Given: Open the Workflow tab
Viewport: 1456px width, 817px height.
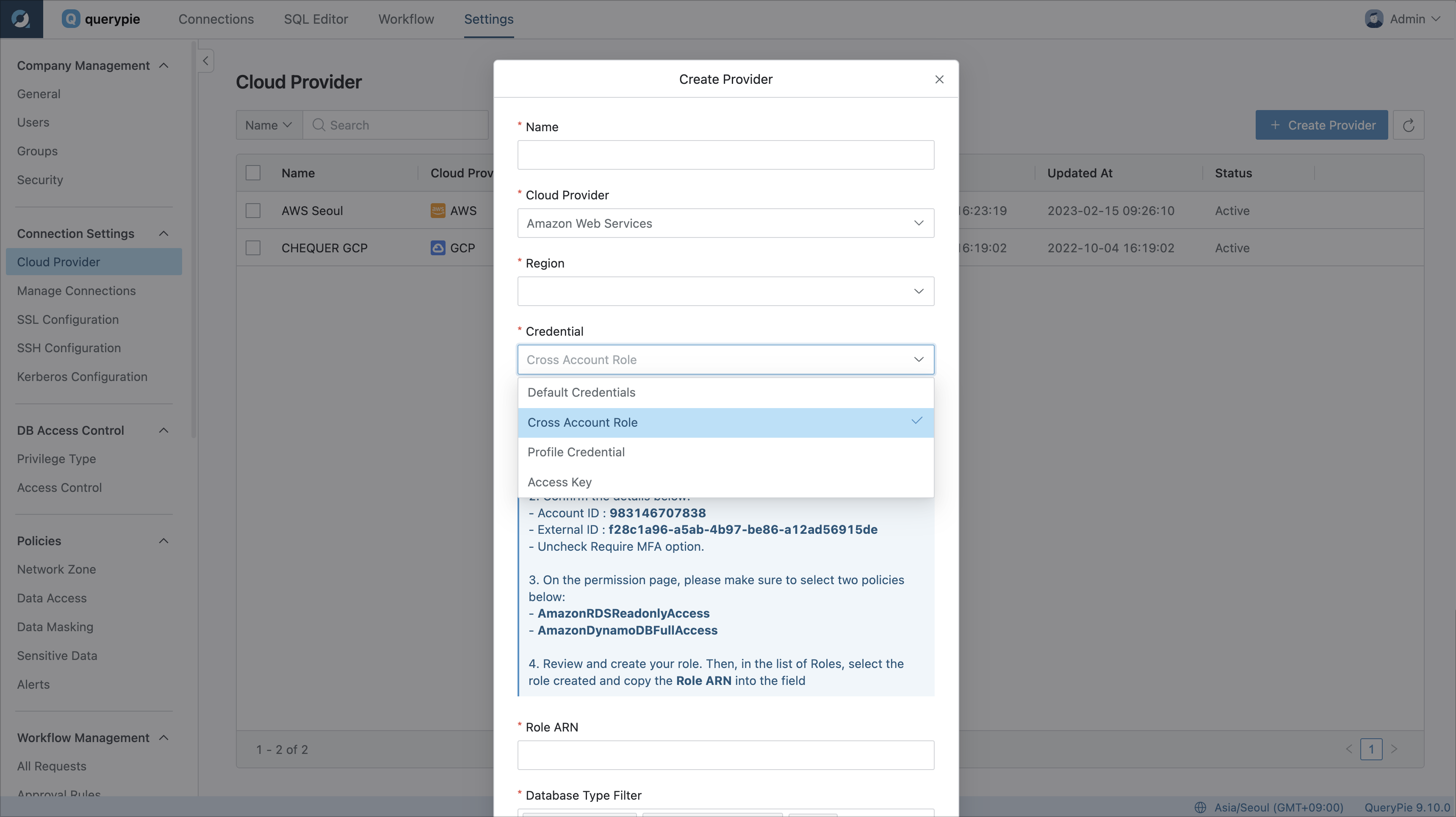Looking at the screenshot, I should (x=407, y=19).
